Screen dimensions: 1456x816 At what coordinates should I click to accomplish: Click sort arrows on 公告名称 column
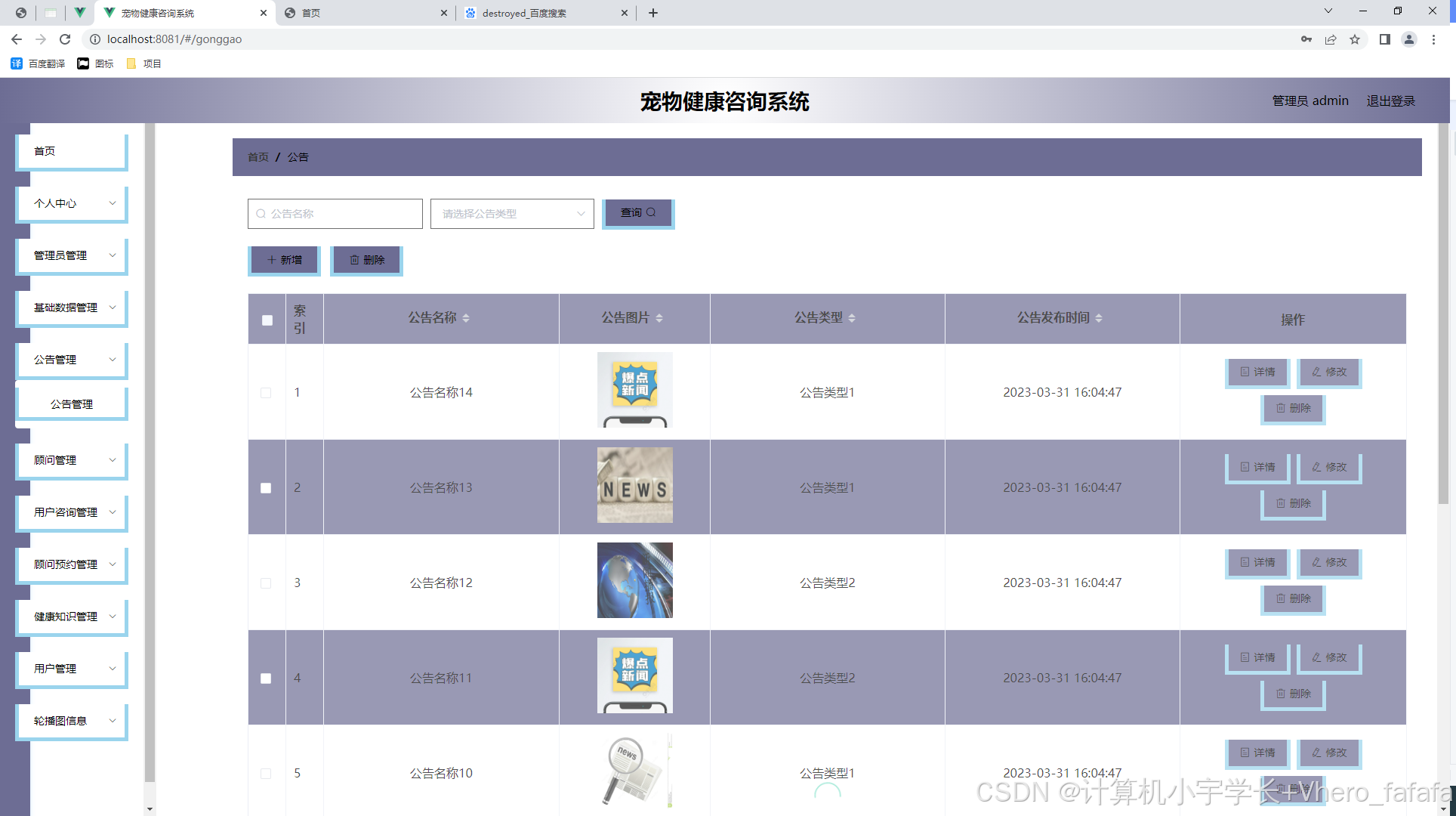pyautogui.click(x=466, y=318)
